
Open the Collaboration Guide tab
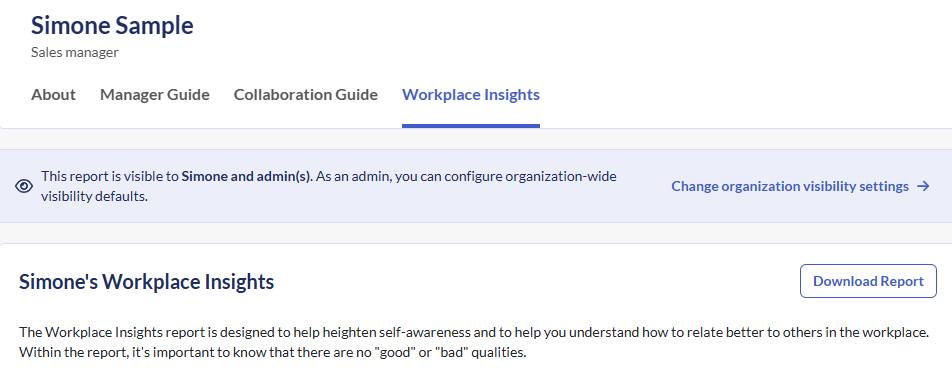(x=305, y=95)
